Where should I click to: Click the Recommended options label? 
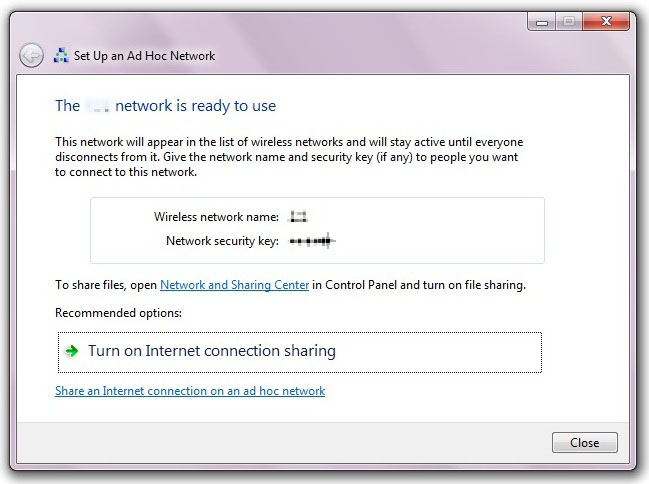pos(118,313)
